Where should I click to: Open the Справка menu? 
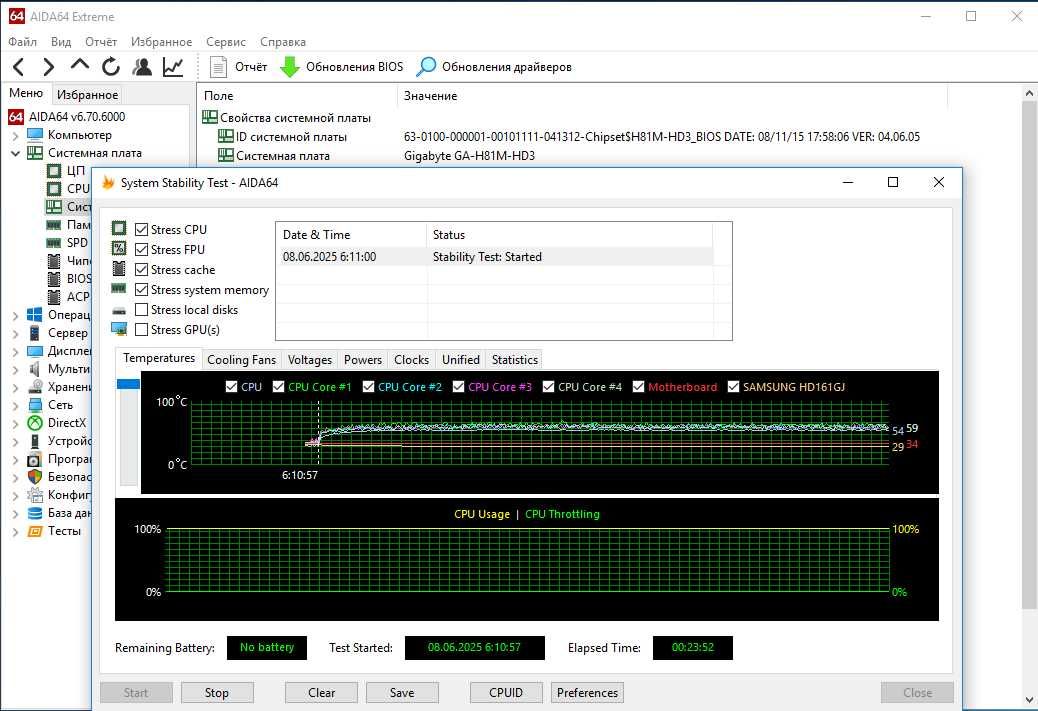click(x=283, y=42)
